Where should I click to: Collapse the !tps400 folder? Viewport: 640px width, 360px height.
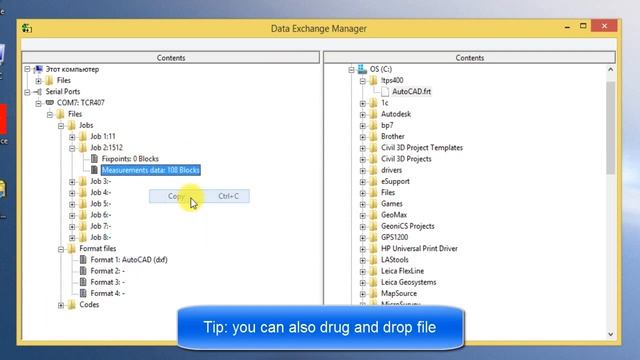coord(362,81)
